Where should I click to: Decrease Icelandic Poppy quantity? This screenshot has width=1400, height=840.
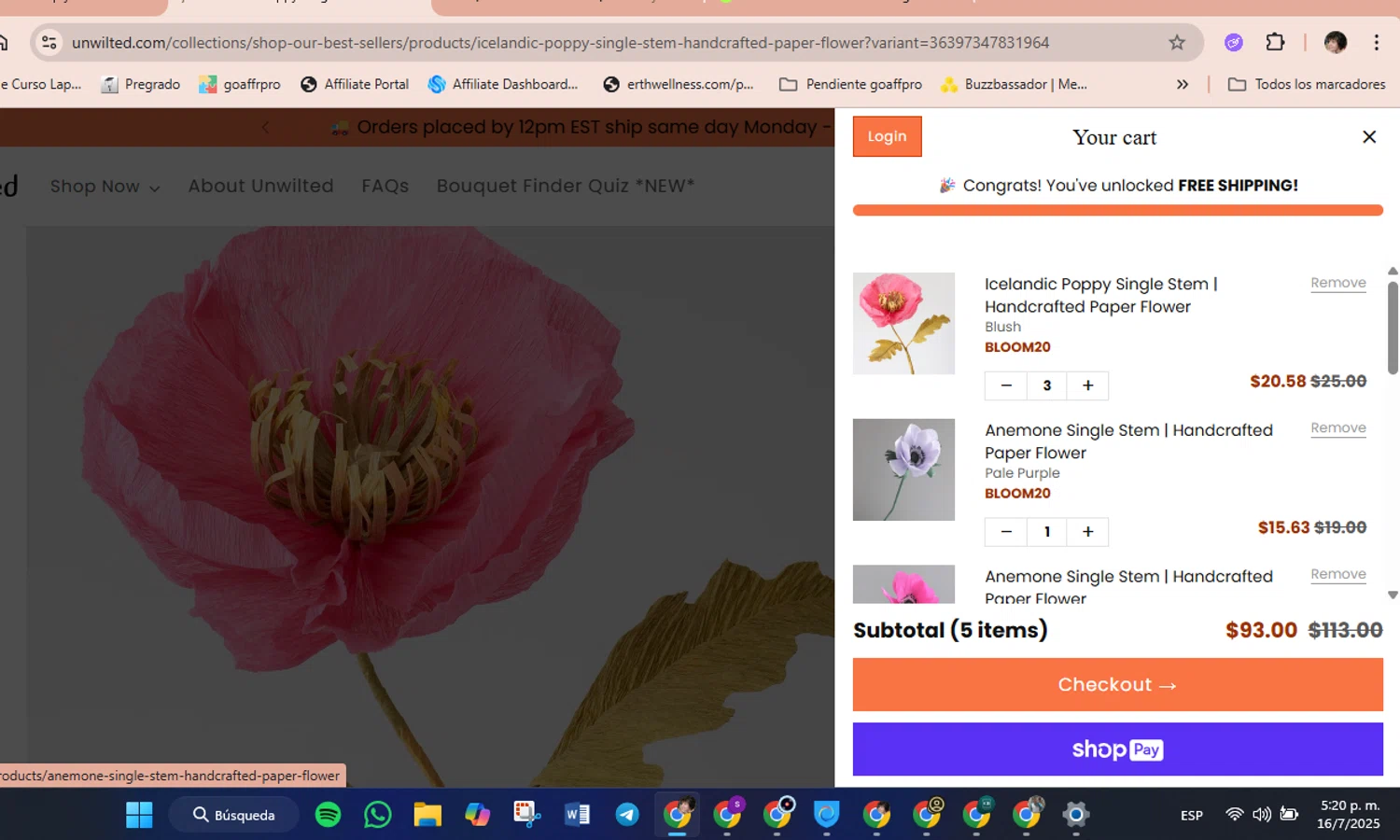pos(1006,385)
